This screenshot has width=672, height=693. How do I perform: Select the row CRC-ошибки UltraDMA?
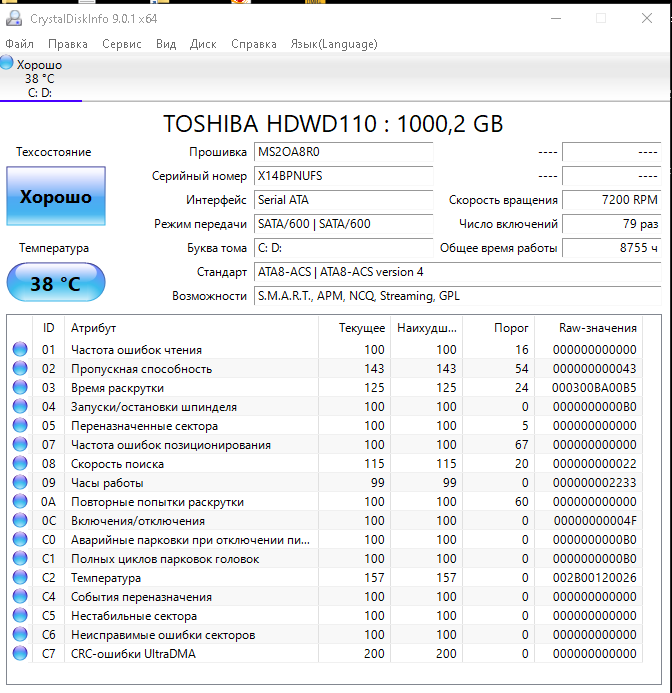click(x=325, y=653)
